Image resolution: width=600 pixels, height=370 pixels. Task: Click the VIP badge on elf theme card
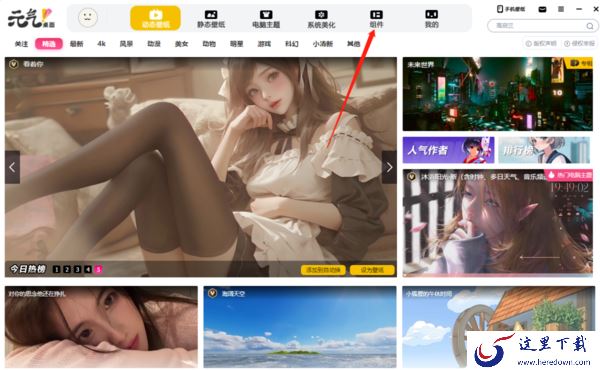(x=412, y=177)
